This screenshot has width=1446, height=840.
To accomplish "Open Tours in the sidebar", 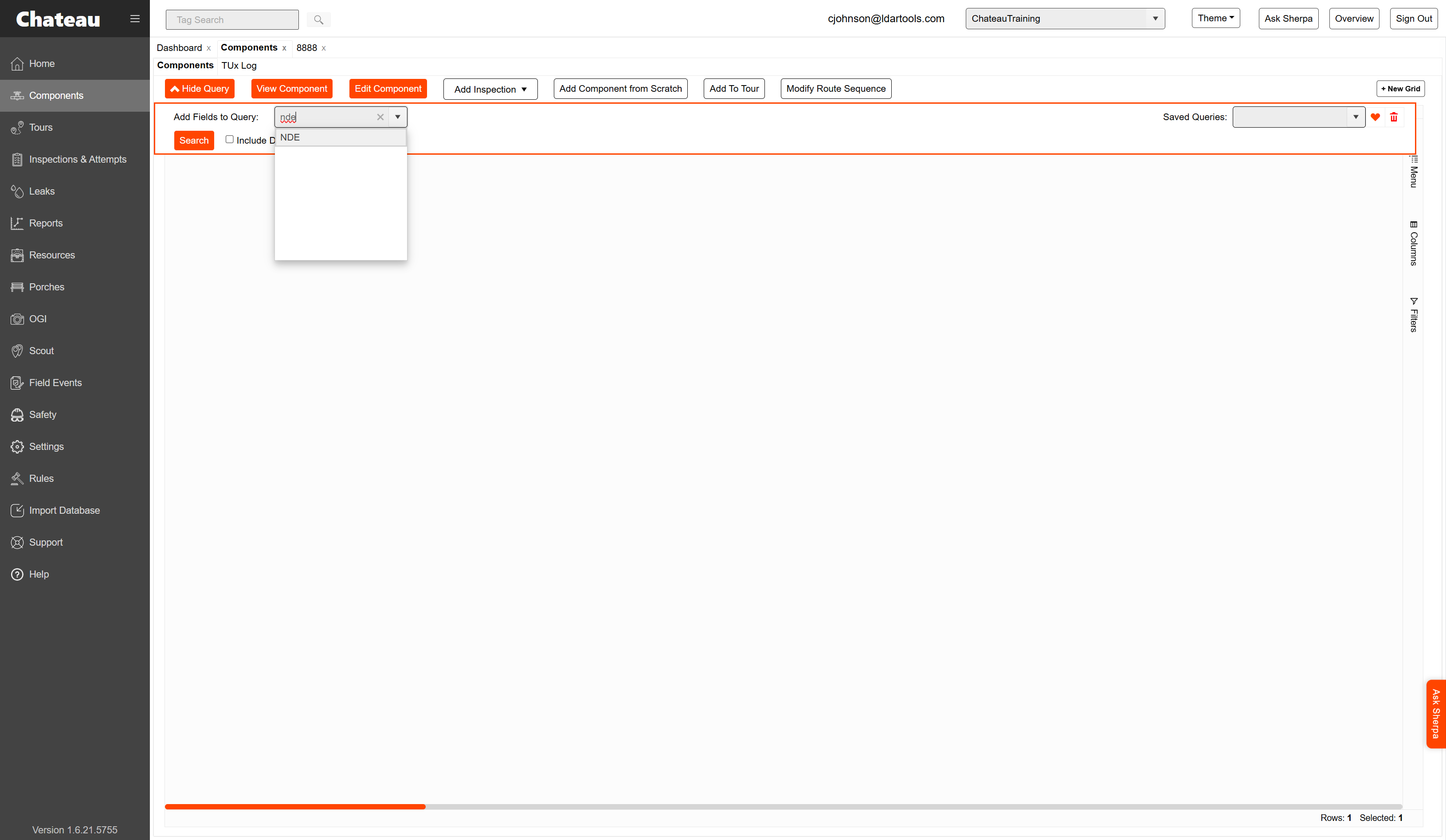I will pos(74,127).
